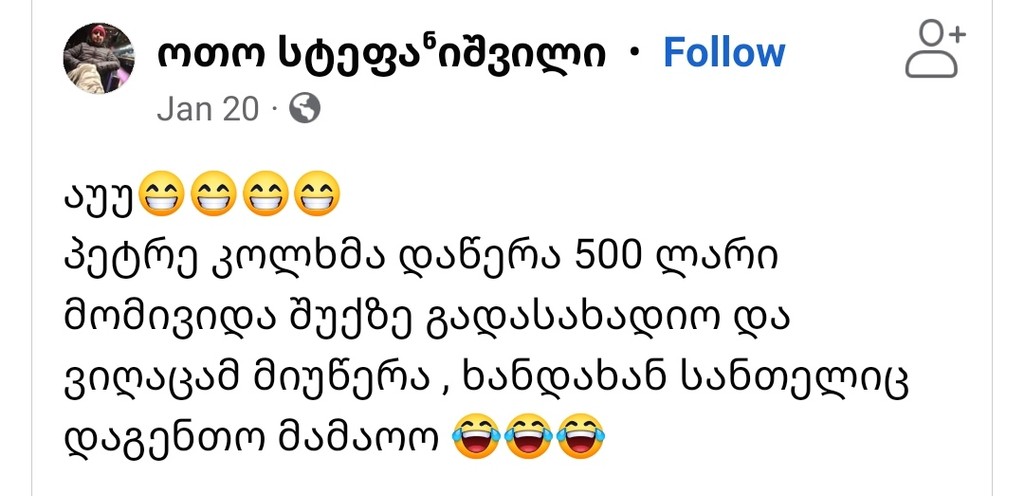1024x496 pixels.
Task: Click the second grinning emoji in the row
Action: (x=212, y=194)
